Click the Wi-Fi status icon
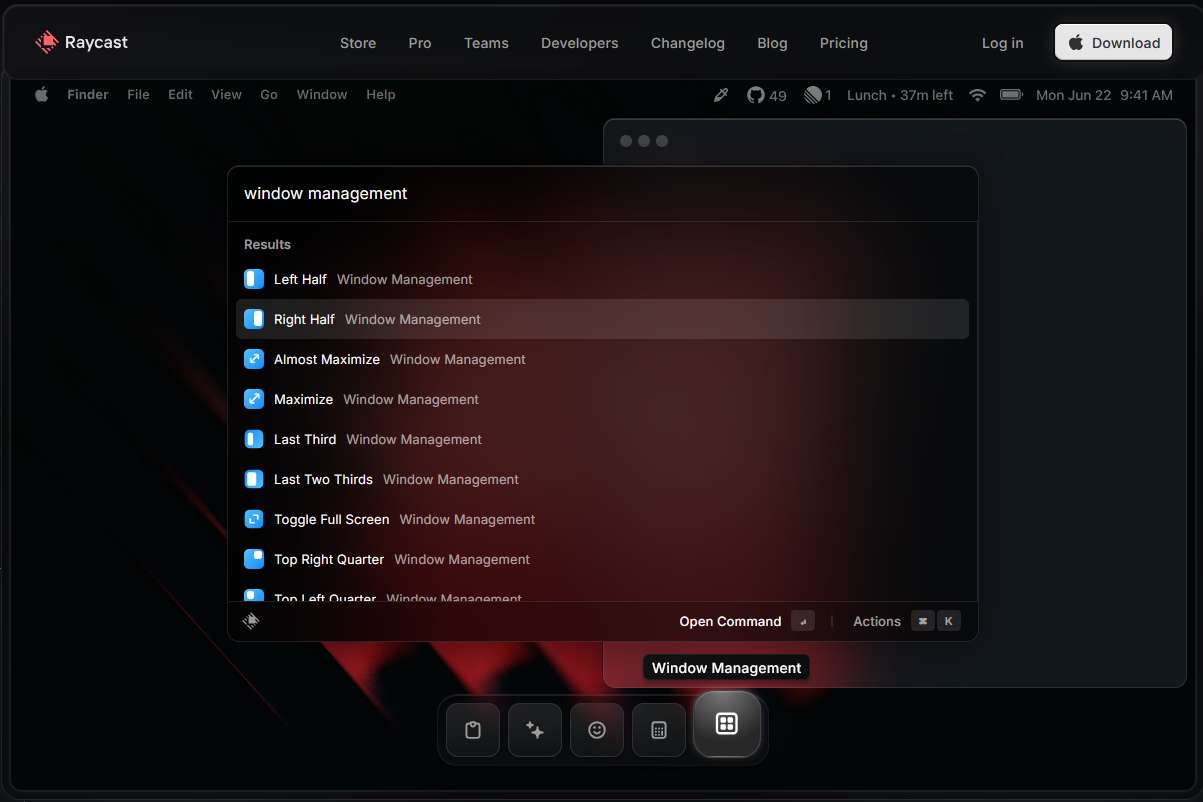Viewport: 1203px width, 802px height. (977, 95)
